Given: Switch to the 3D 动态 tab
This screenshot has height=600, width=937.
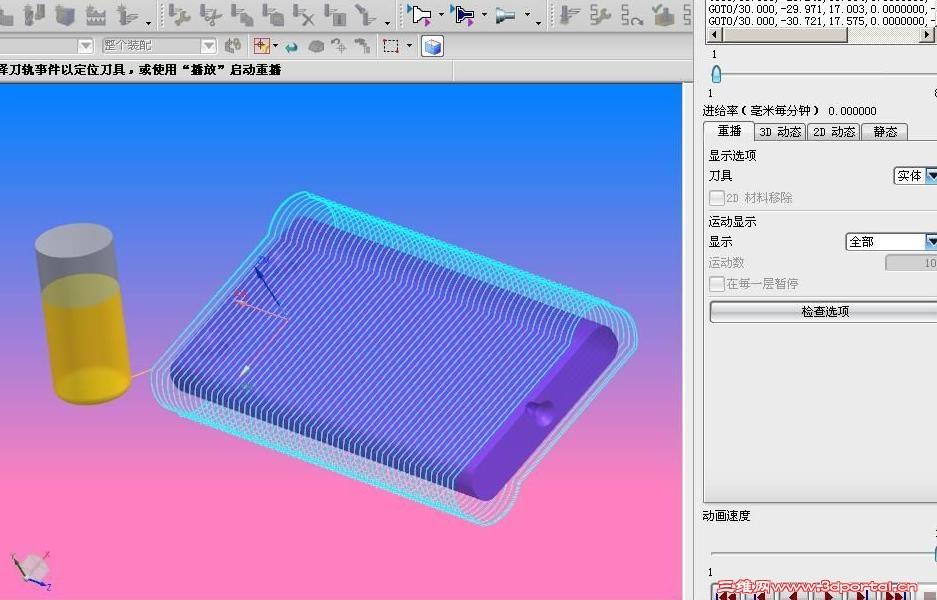Looking at the screenshot, I should [x=780, y=132].
